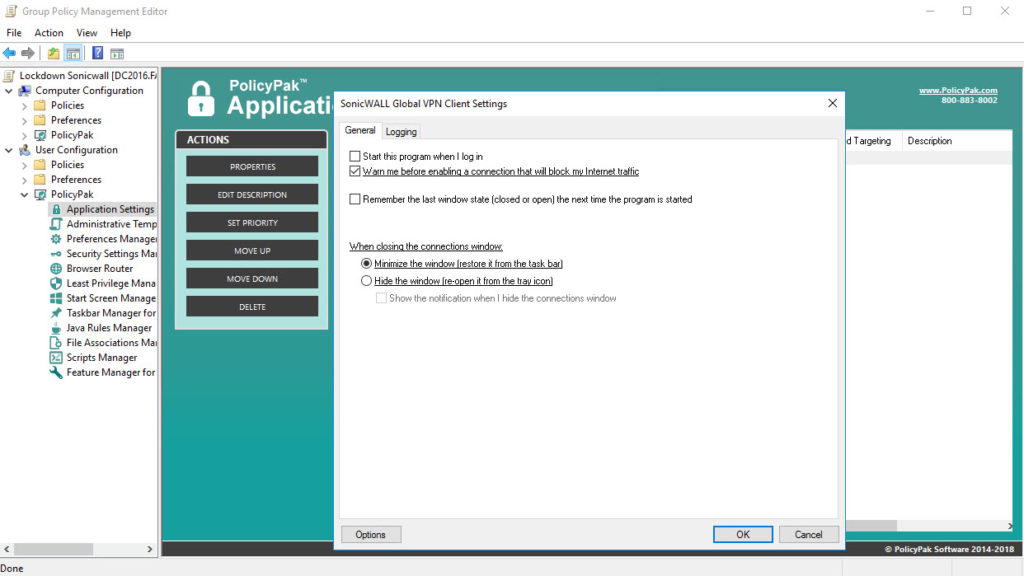
Task: Click the Application Settings lock icon
Action: coord(56,210)
